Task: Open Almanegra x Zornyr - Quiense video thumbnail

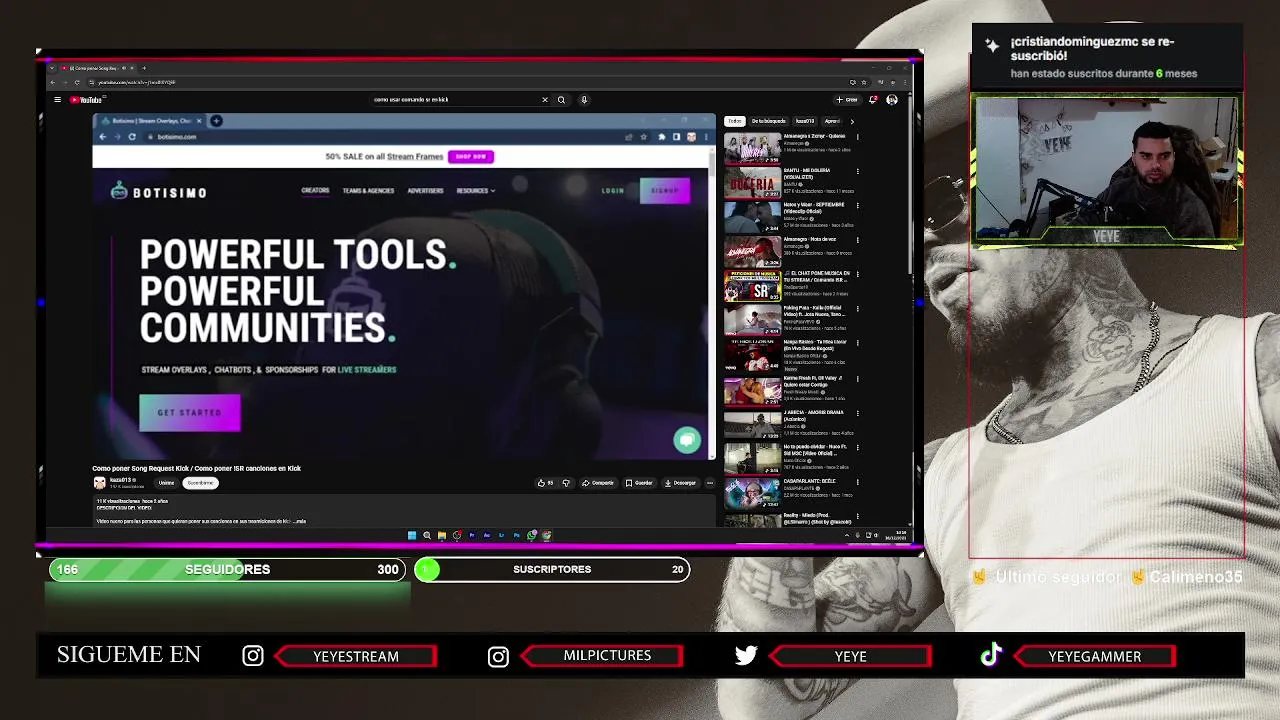Action: click(x=752, y=148)
